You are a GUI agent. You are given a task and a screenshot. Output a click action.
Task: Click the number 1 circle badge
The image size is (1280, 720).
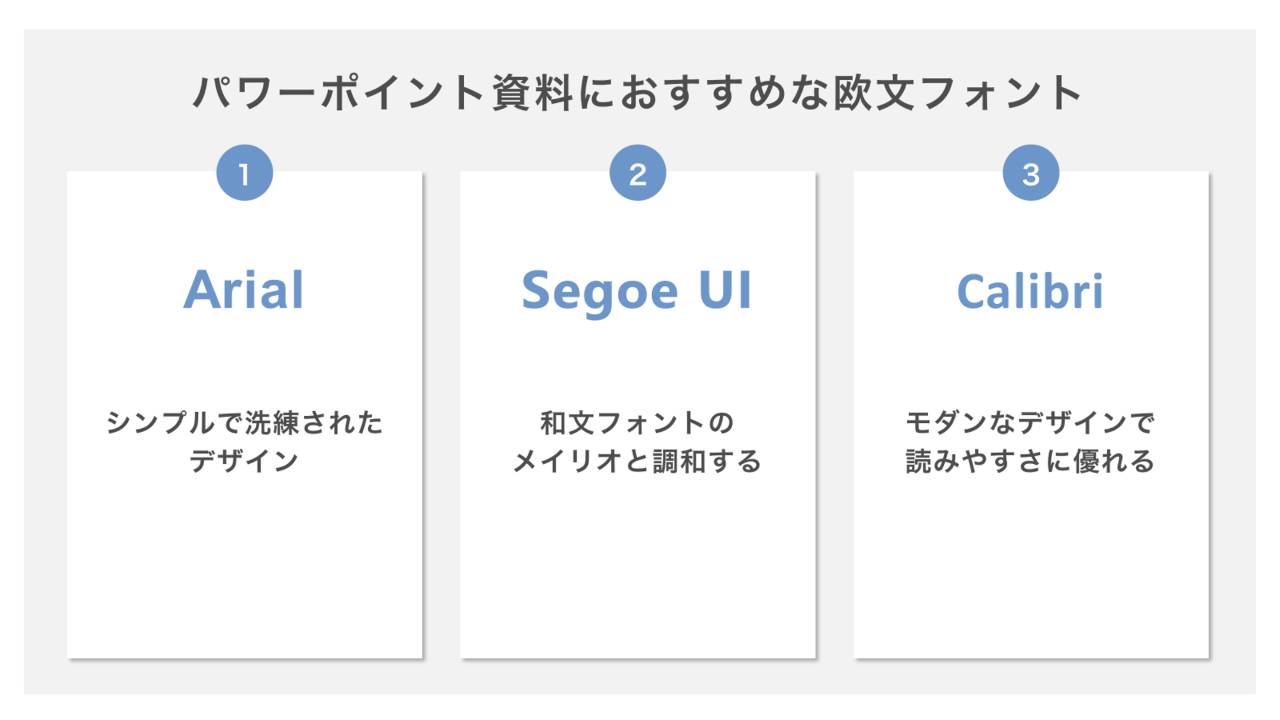click(x=244, y=174)
